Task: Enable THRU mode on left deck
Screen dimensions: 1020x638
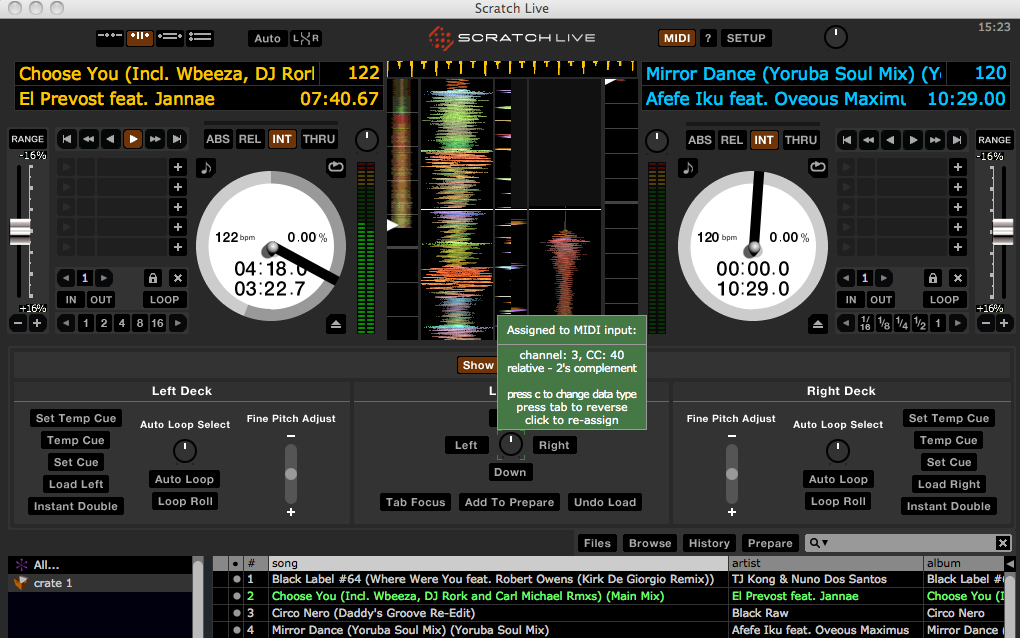Action: coord(319,139)
